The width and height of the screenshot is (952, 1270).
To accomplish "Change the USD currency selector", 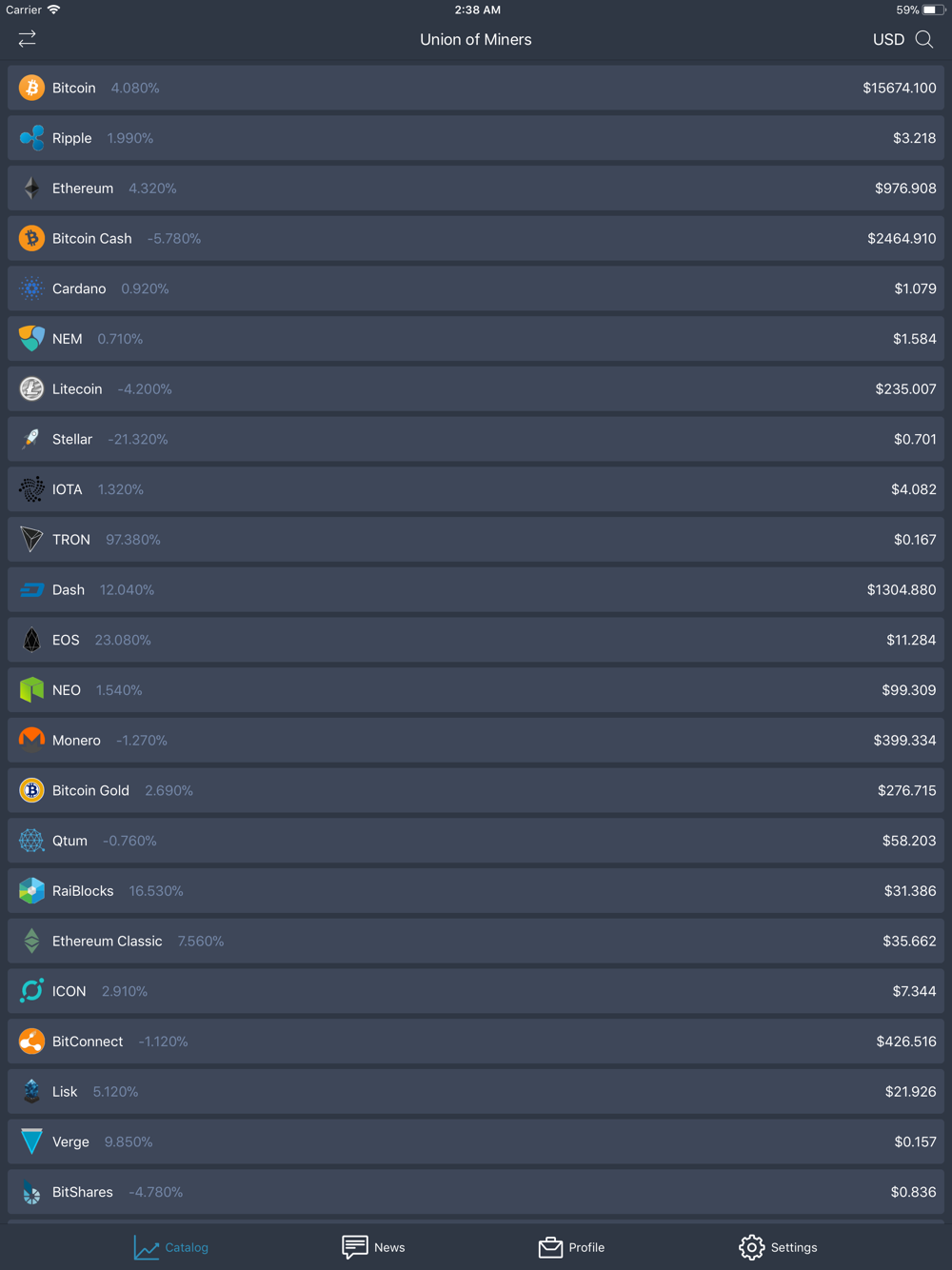I will pyautogui.click(x=888, y=39).
